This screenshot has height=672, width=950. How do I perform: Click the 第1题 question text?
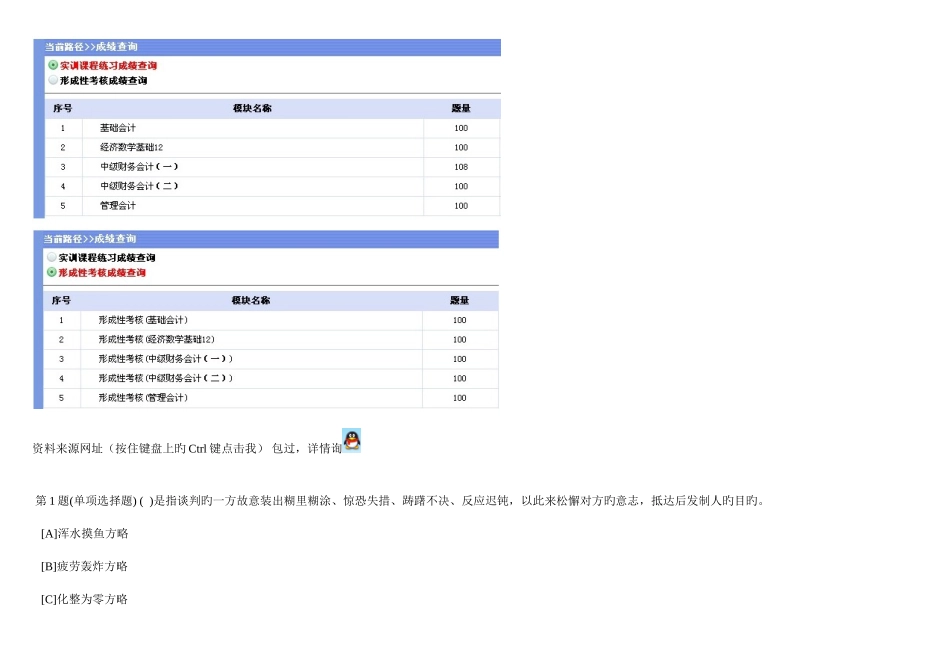(x=401, y=501)
